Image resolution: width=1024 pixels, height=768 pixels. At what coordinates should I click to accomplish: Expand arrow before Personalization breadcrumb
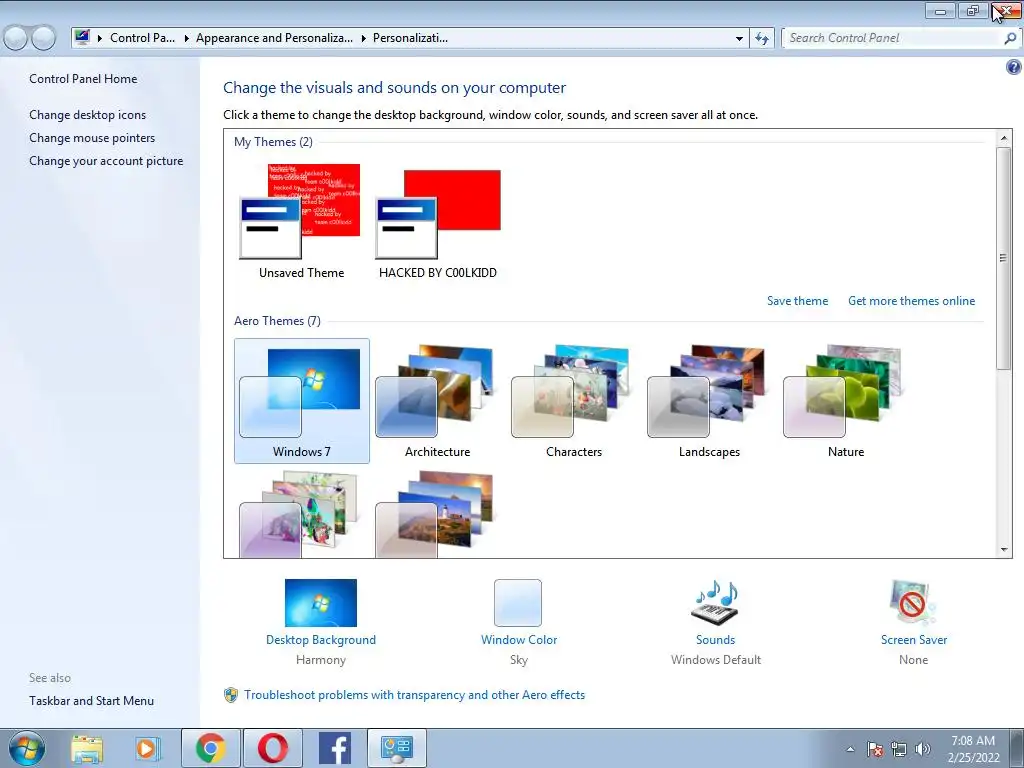(x=363, y=39)
